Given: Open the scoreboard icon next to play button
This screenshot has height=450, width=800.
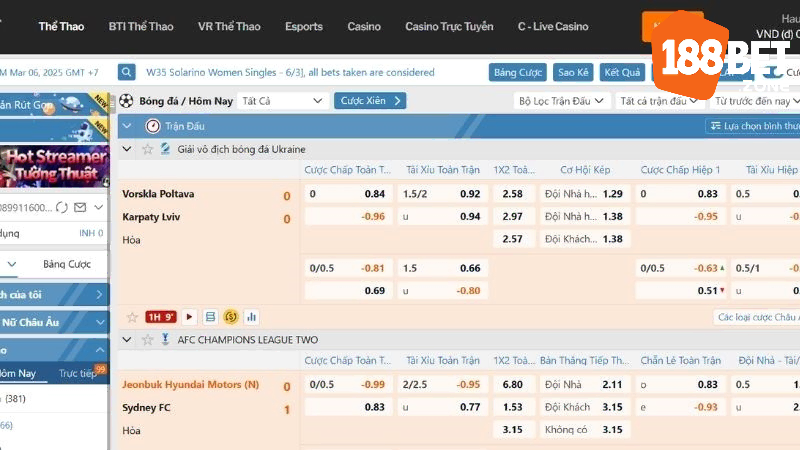Looking at the screenshot, I should coord(210,317).
